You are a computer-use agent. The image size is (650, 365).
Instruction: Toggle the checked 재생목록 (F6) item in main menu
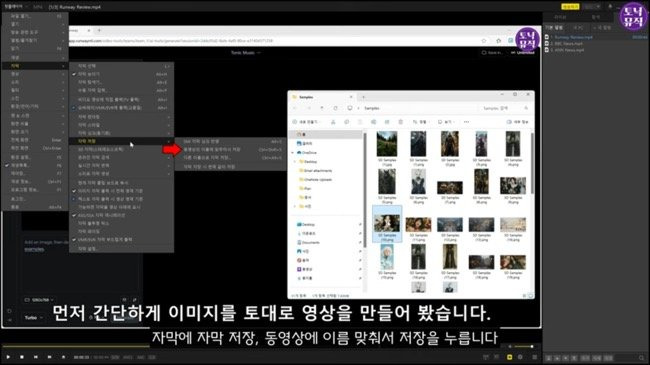[x=35, y=165]
